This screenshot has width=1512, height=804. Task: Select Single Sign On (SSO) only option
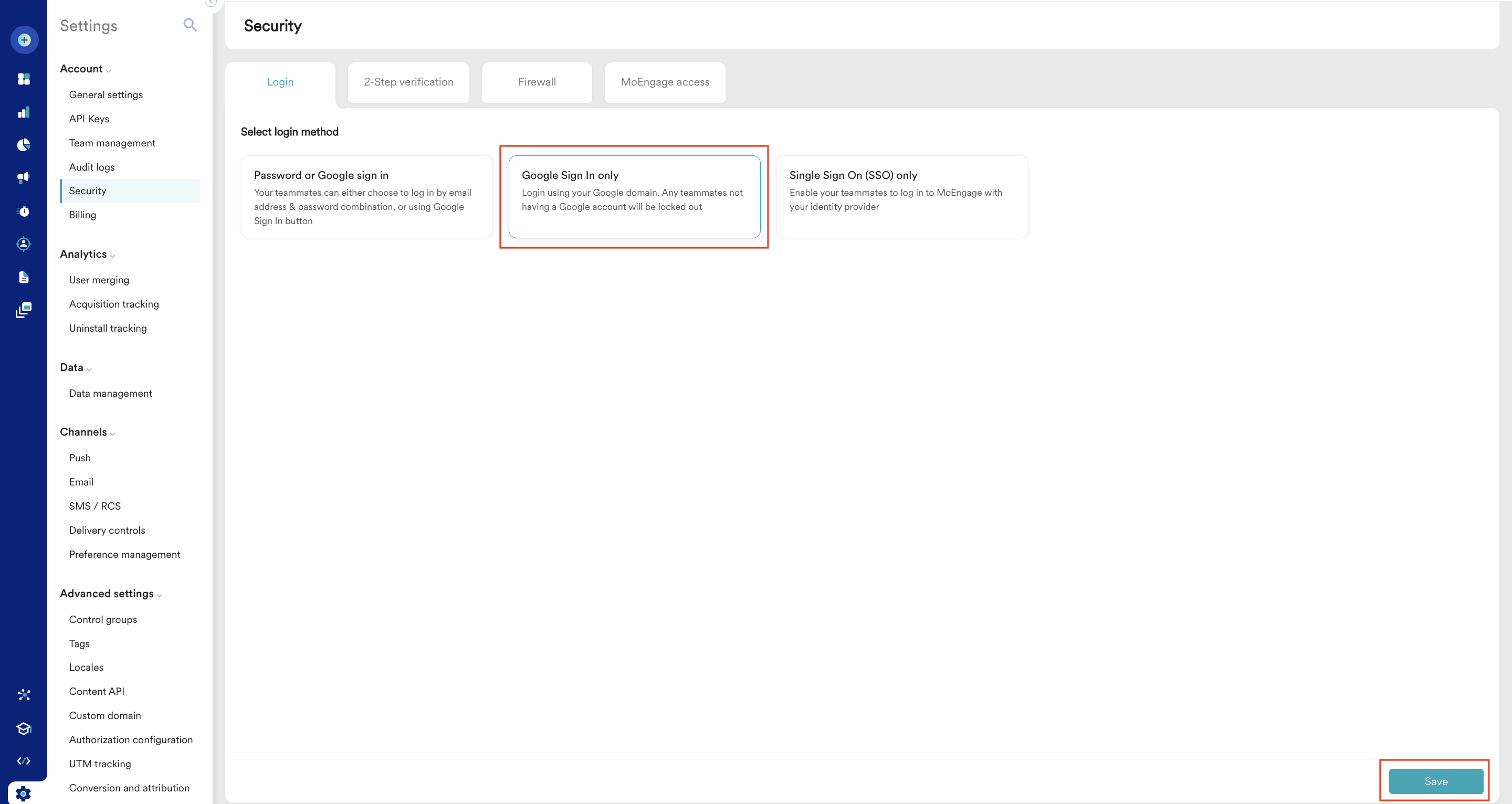click(901, 197)
